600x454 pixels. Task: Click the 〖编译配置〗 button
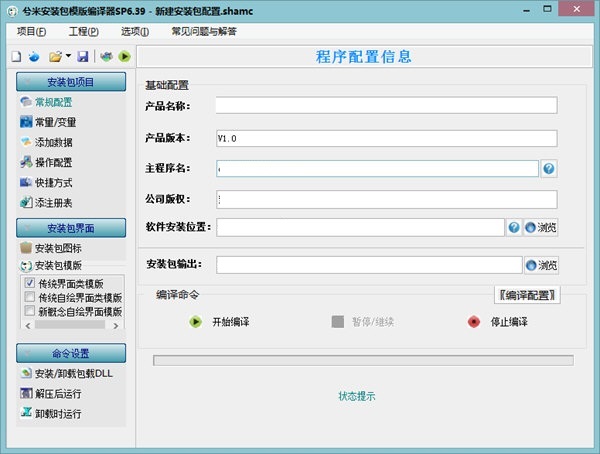tap(527, 295)
